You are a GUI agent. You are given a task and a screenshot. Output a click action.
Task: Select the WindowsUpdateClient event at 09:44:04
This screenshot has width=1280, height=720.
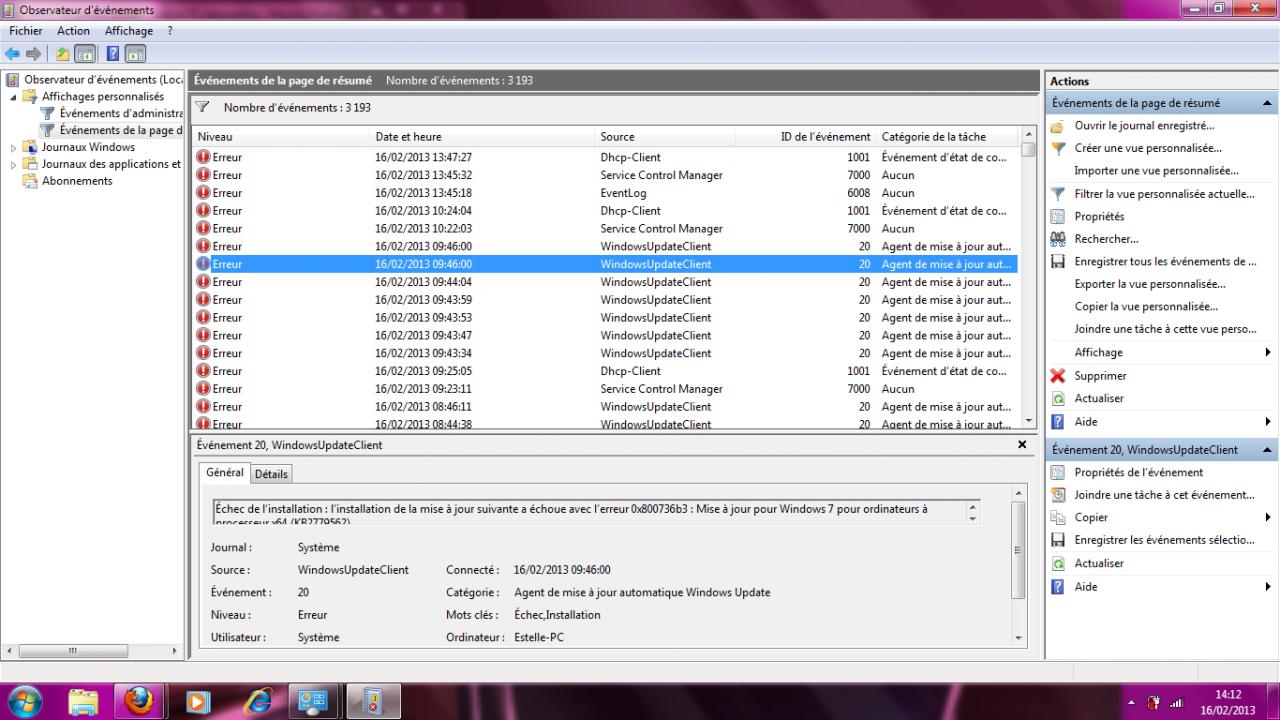pos(606,282)
